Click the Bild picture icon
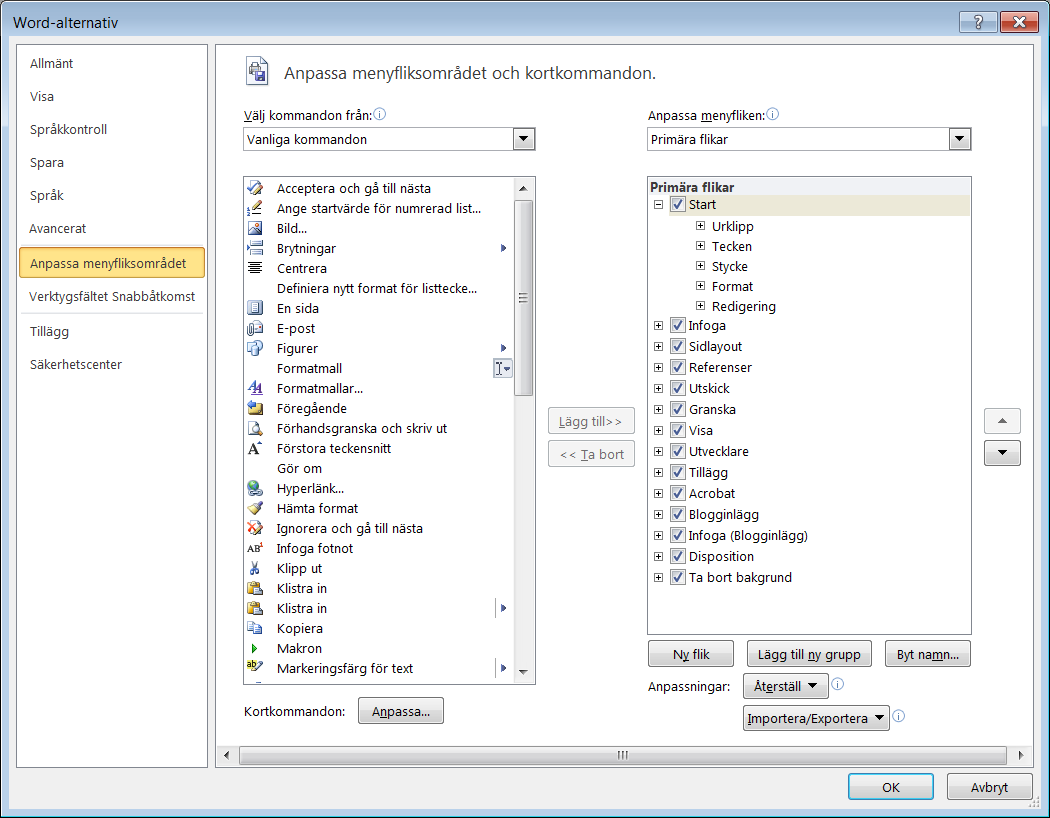The height and width of the screenshot is (818, 1050). click(x=255, y=228)
